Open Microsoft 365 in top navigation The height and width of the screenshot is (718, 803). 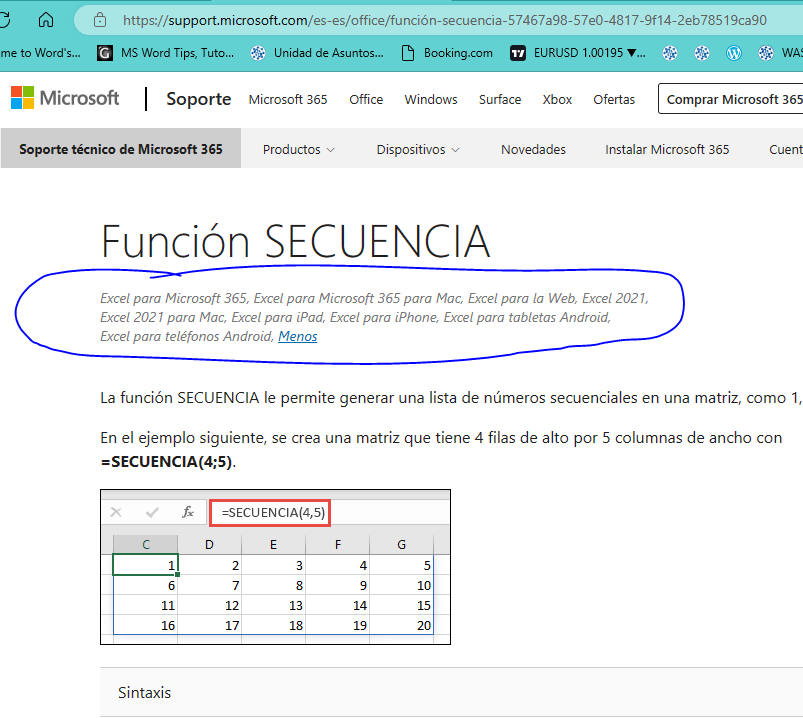[288, 99]
